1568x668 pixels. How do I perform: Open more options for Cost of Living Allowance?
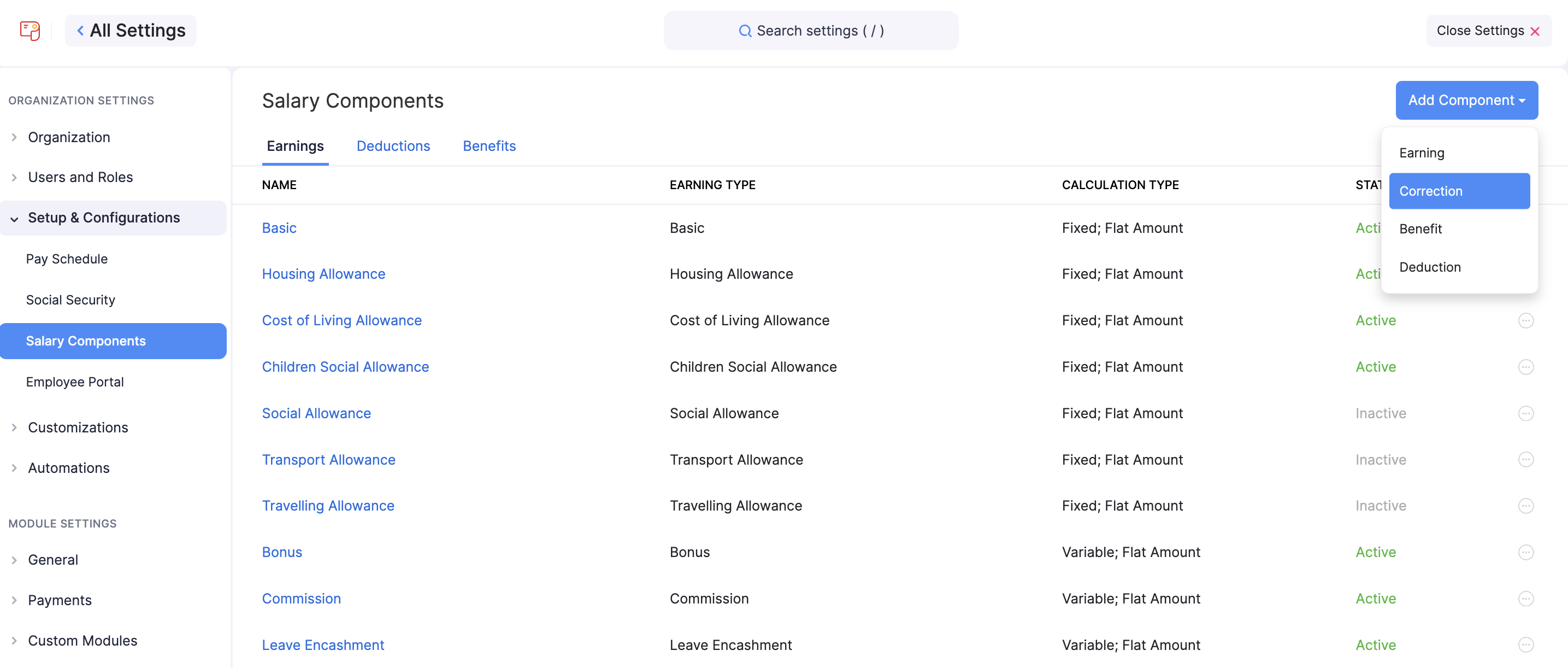click(x=1525, y=320)
